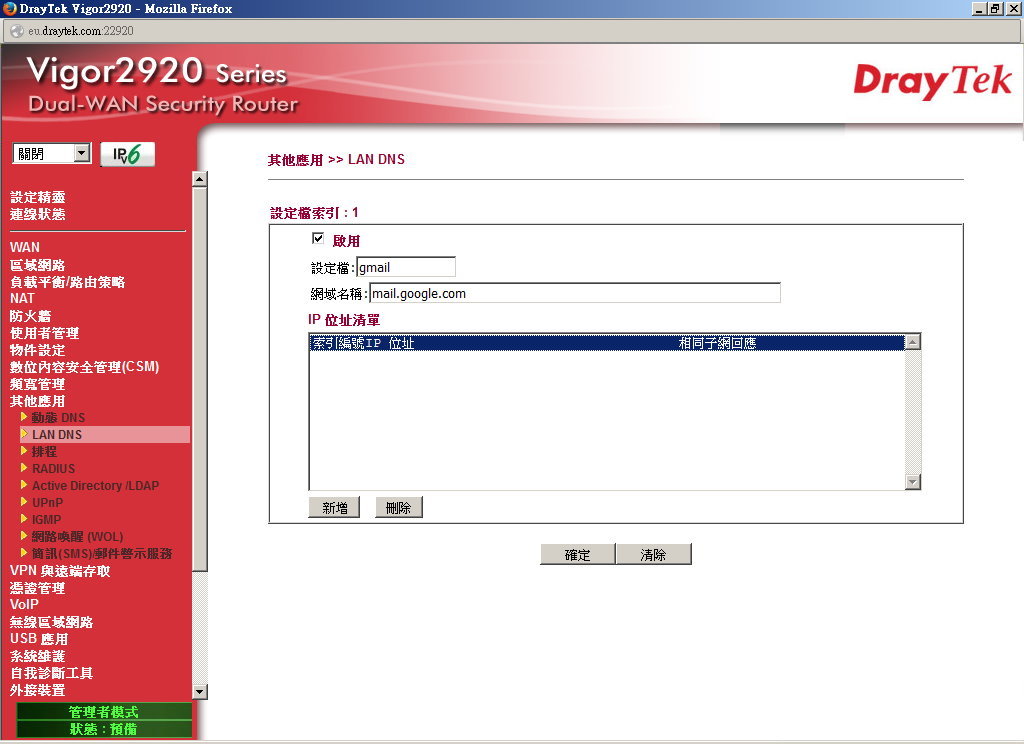Close the Firefox window
Viewport: 1024px width, 744px height.
(1013, 8)
